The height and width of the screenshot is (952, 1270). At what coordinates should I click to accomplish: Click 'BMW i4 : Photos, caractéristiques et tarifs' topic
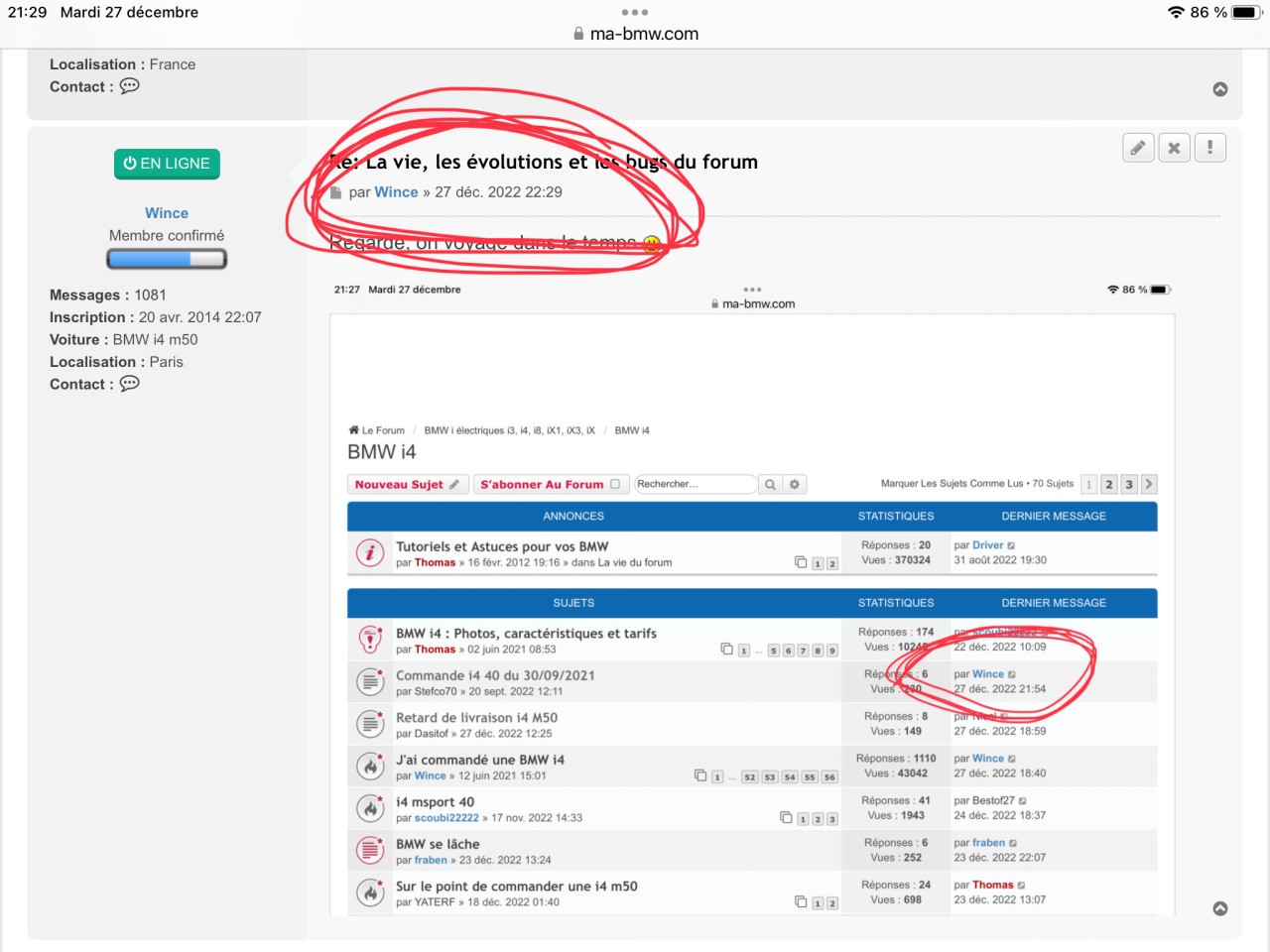click(526, 634)
